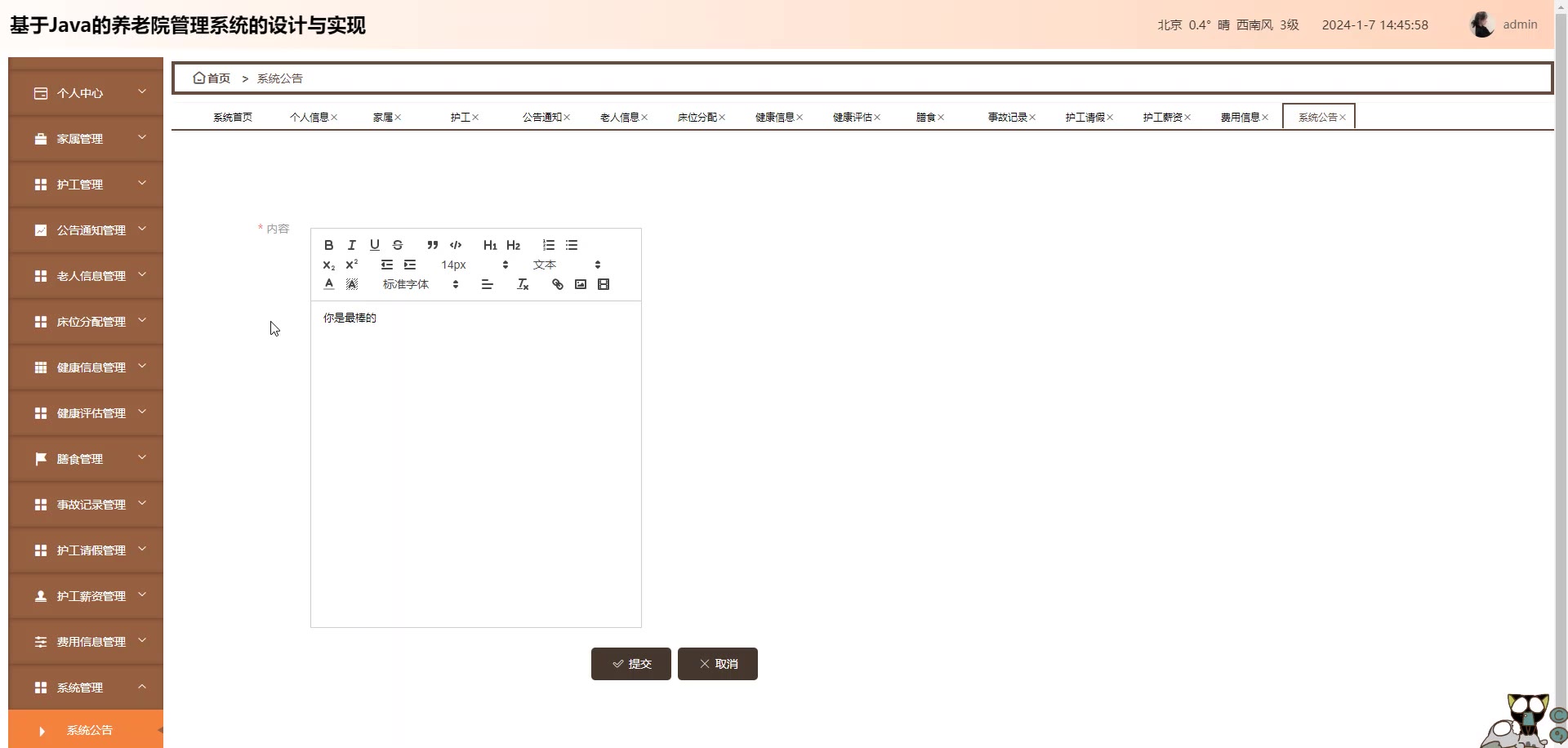Apply Heading 1 style
This screenshot has width=1568, height=748.
coord(490,245)
